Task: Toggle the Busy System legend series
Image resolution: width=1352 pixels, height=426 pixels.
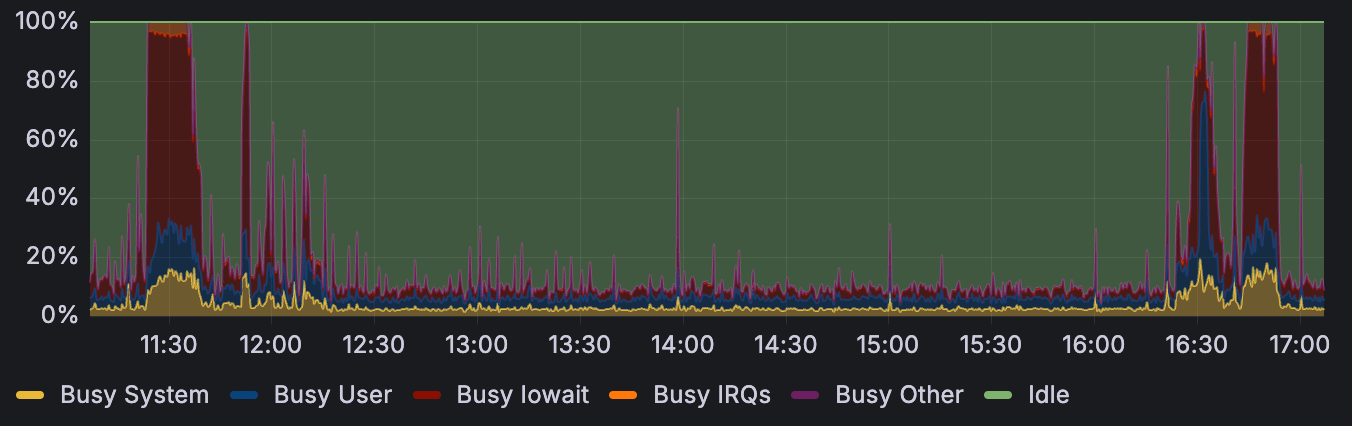Action: (x=135, y=395)
